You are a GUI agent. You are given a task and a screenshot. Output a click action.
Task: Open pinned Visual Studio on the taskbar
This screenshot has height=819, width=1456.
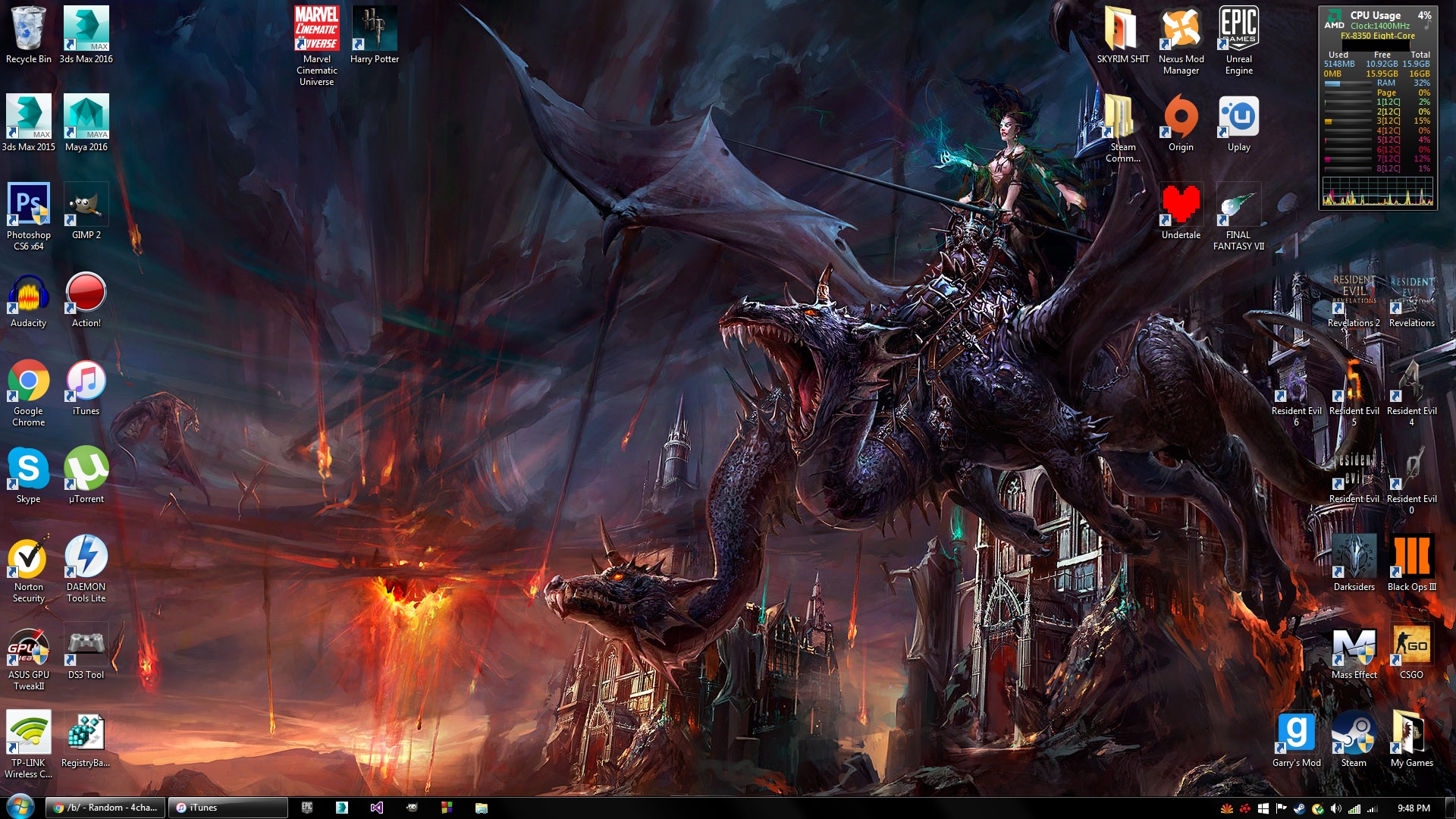coord(377,808)
